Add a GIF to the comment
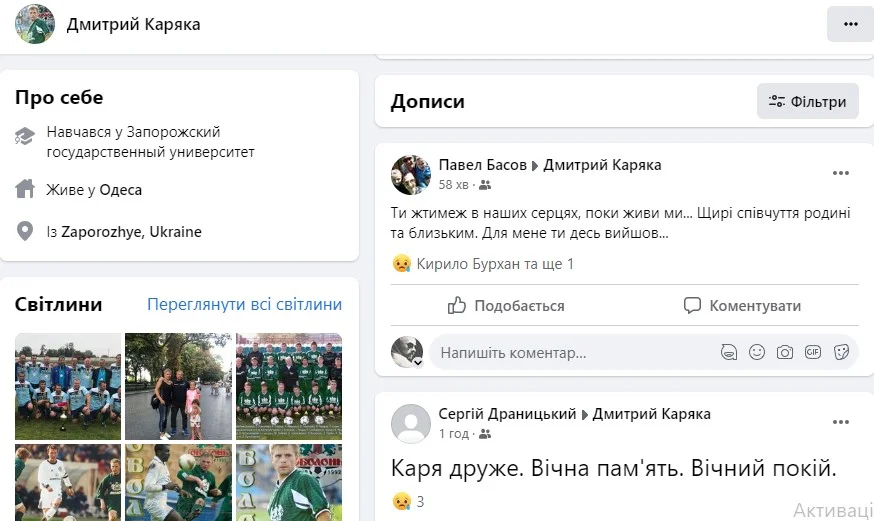Image resolution: width=874 pixels, height=521 pixels. pyautogui.click(x=813, y=353)
